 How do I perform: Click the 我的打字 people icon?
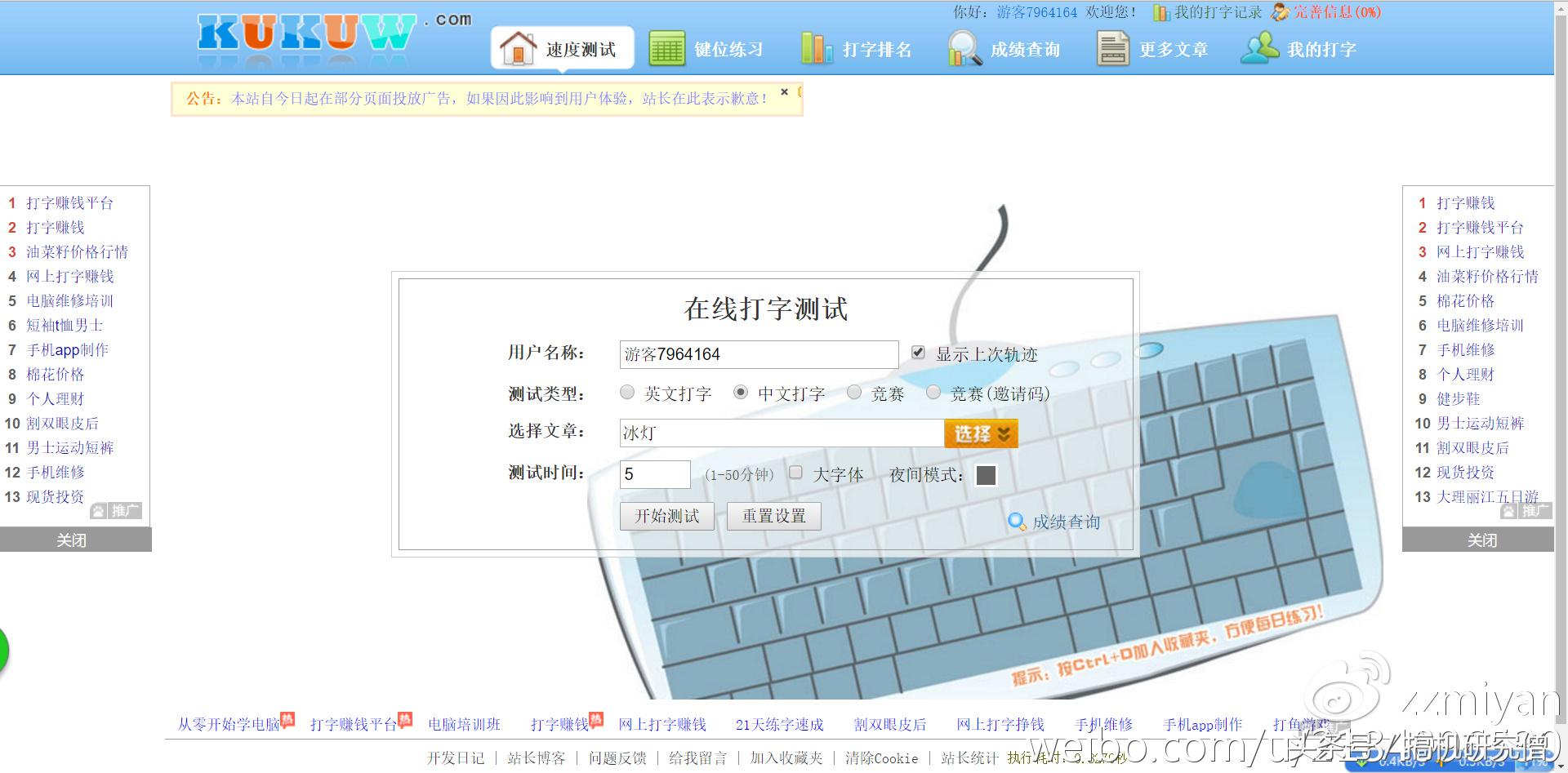[x=1258, y=47]
